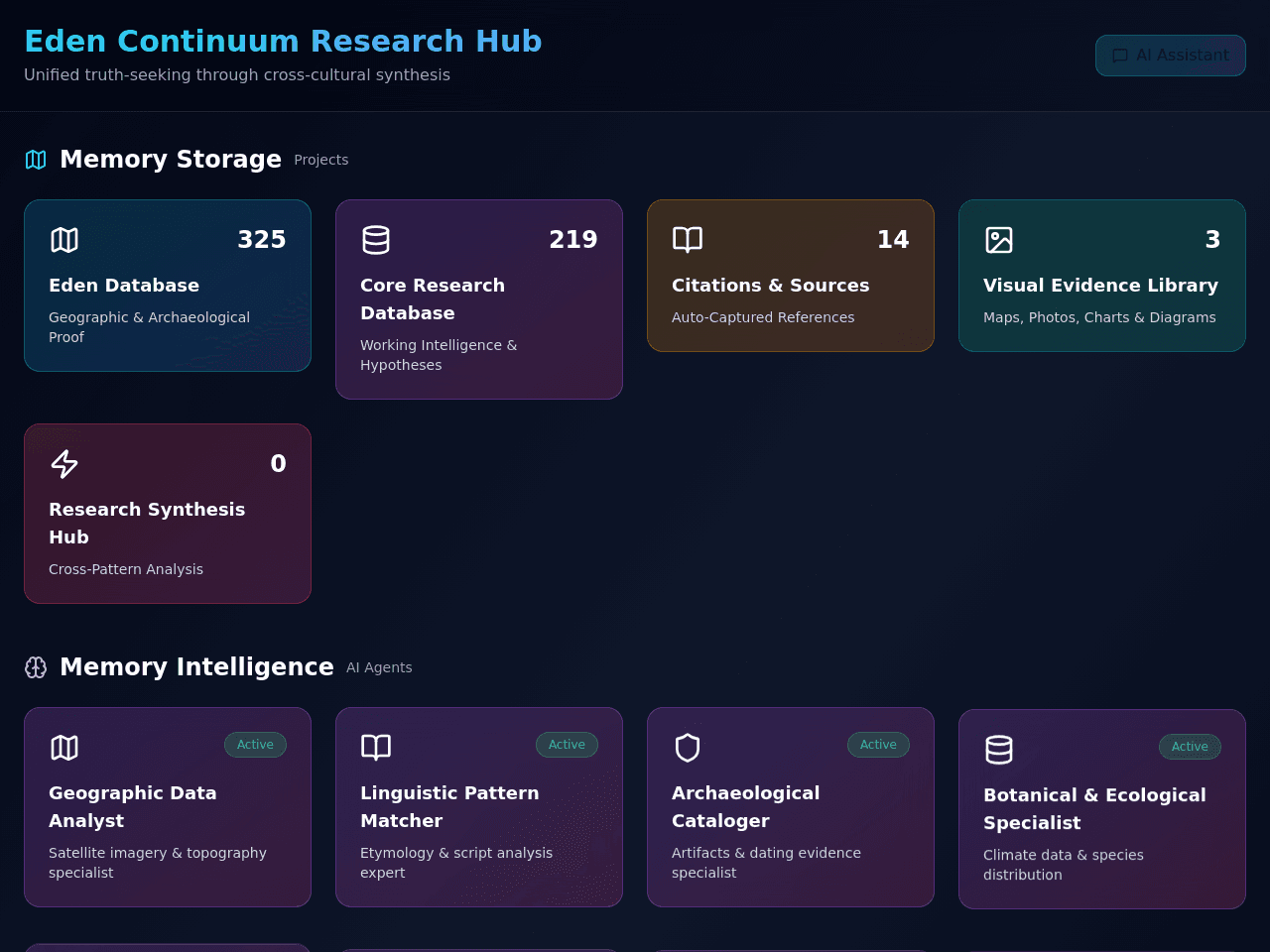Click Active badge on Geographic Data Analyst

[x=255, y=745]
